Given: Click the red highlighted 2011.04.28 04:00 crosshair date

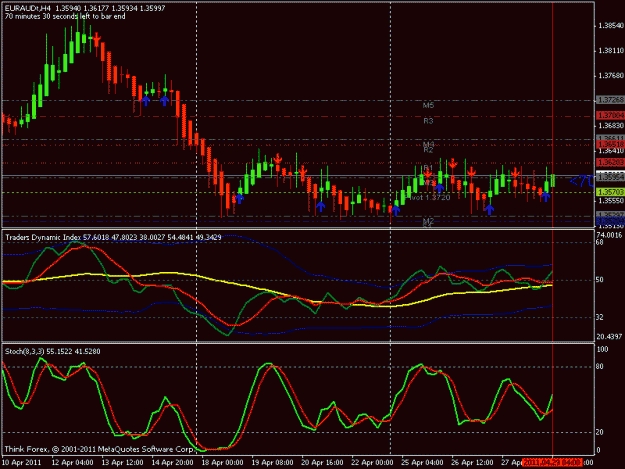Looking at the screenshot, I should point(552,463).
